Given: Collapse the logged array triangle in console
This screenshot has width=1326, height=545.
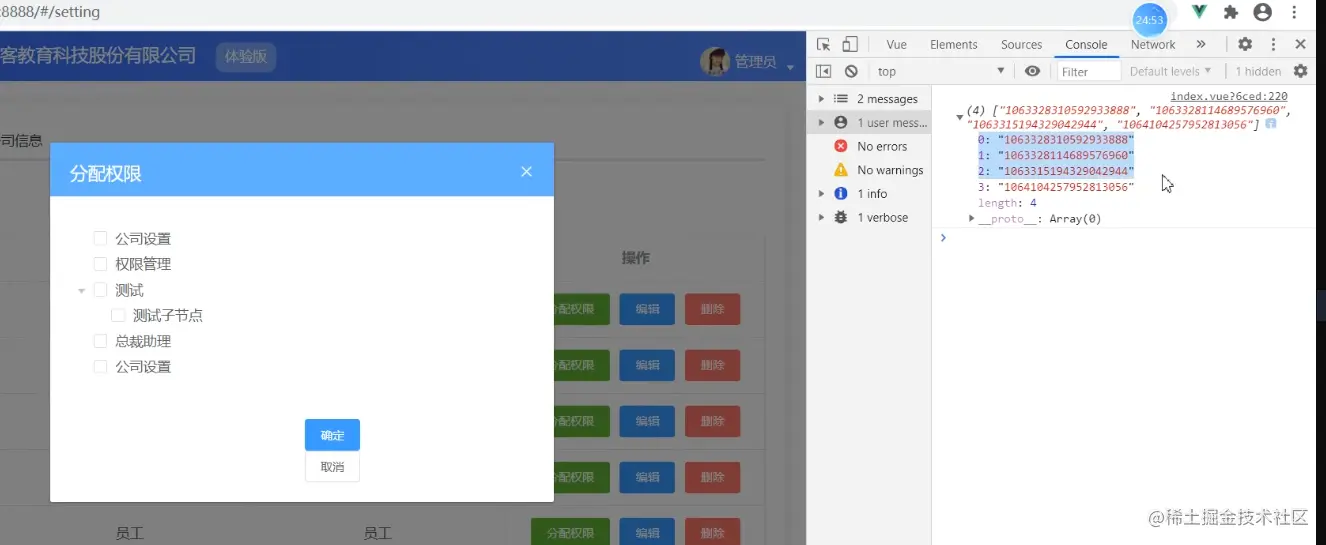Looking at the screenshot, I should (x=960, y=118).
